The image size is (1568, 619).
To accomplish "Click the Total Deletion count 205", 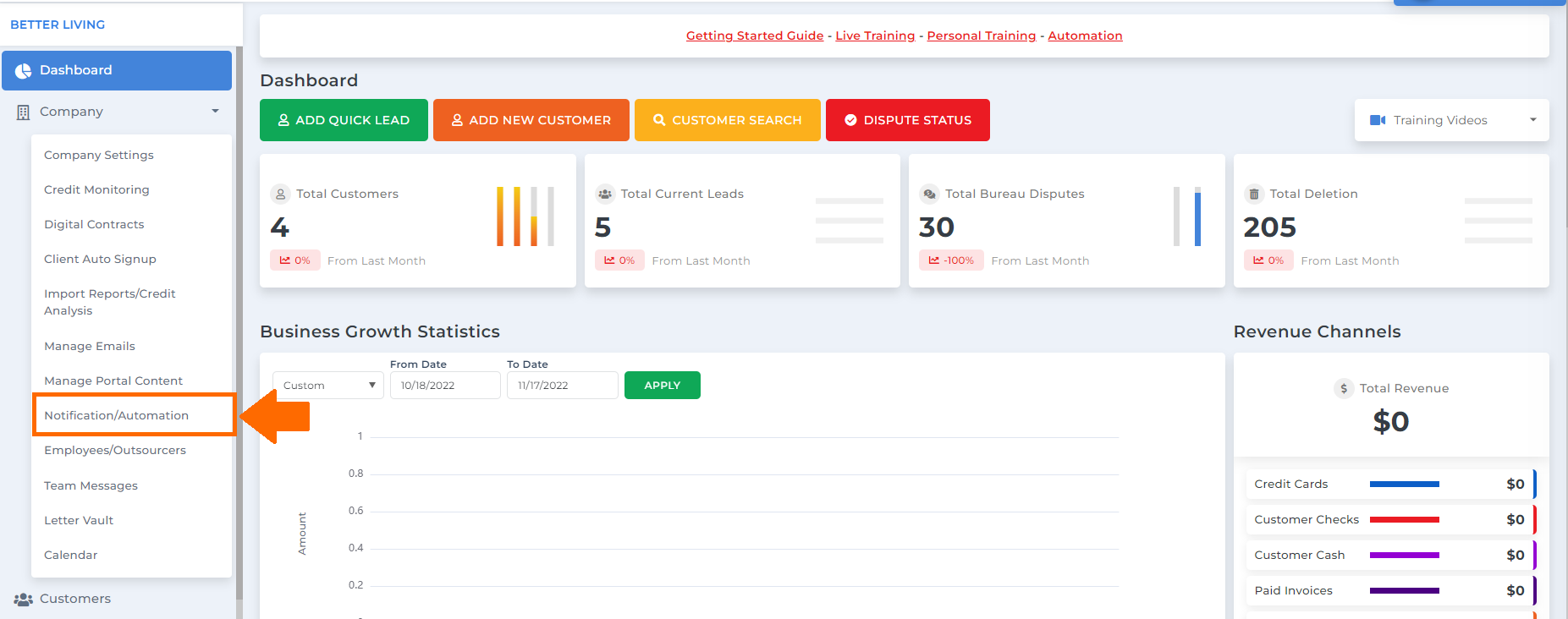I will pyautogui.click(x=1269, y=227).
